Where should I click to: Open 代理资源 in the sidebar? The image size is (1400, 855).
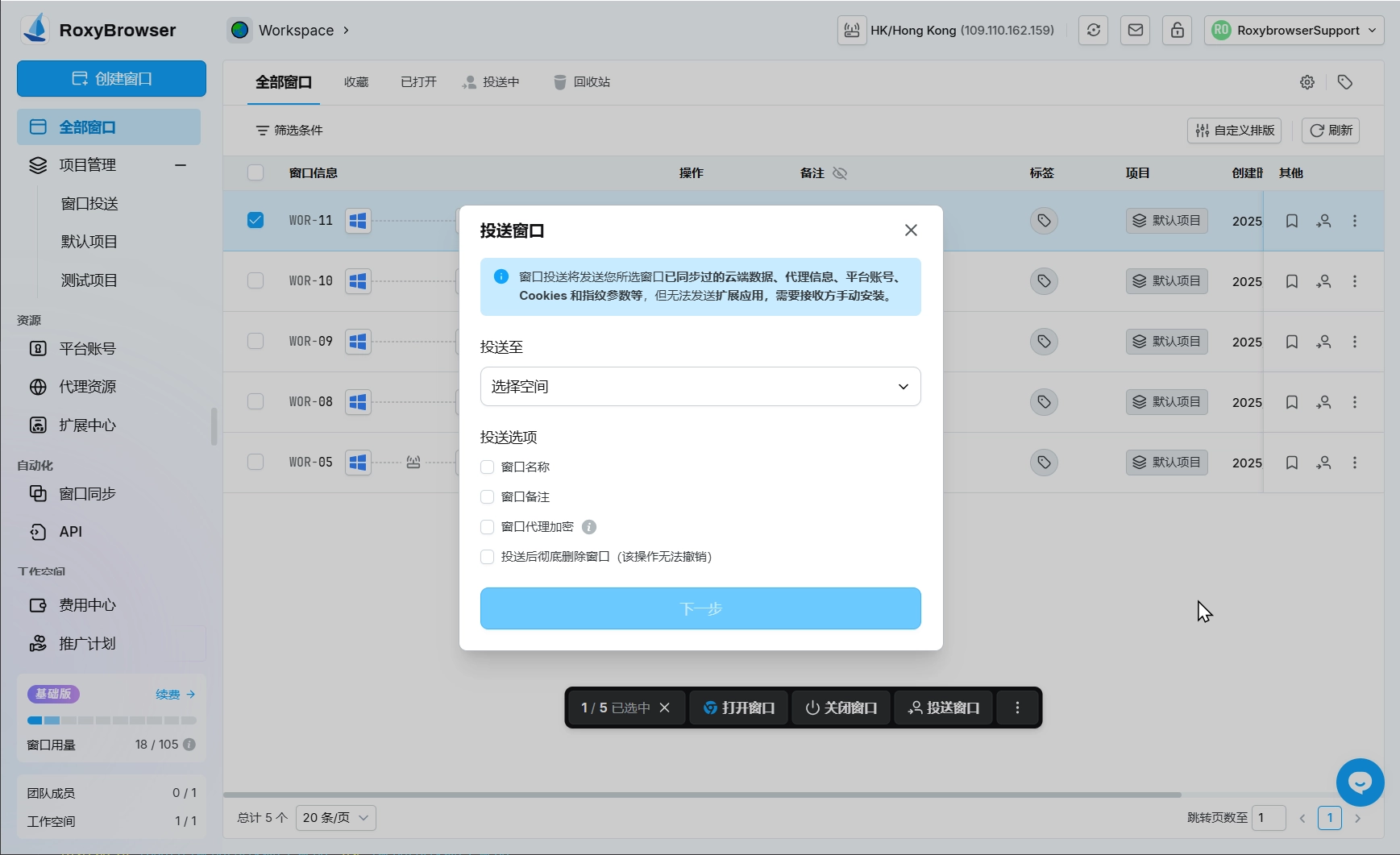click(87, 387)
